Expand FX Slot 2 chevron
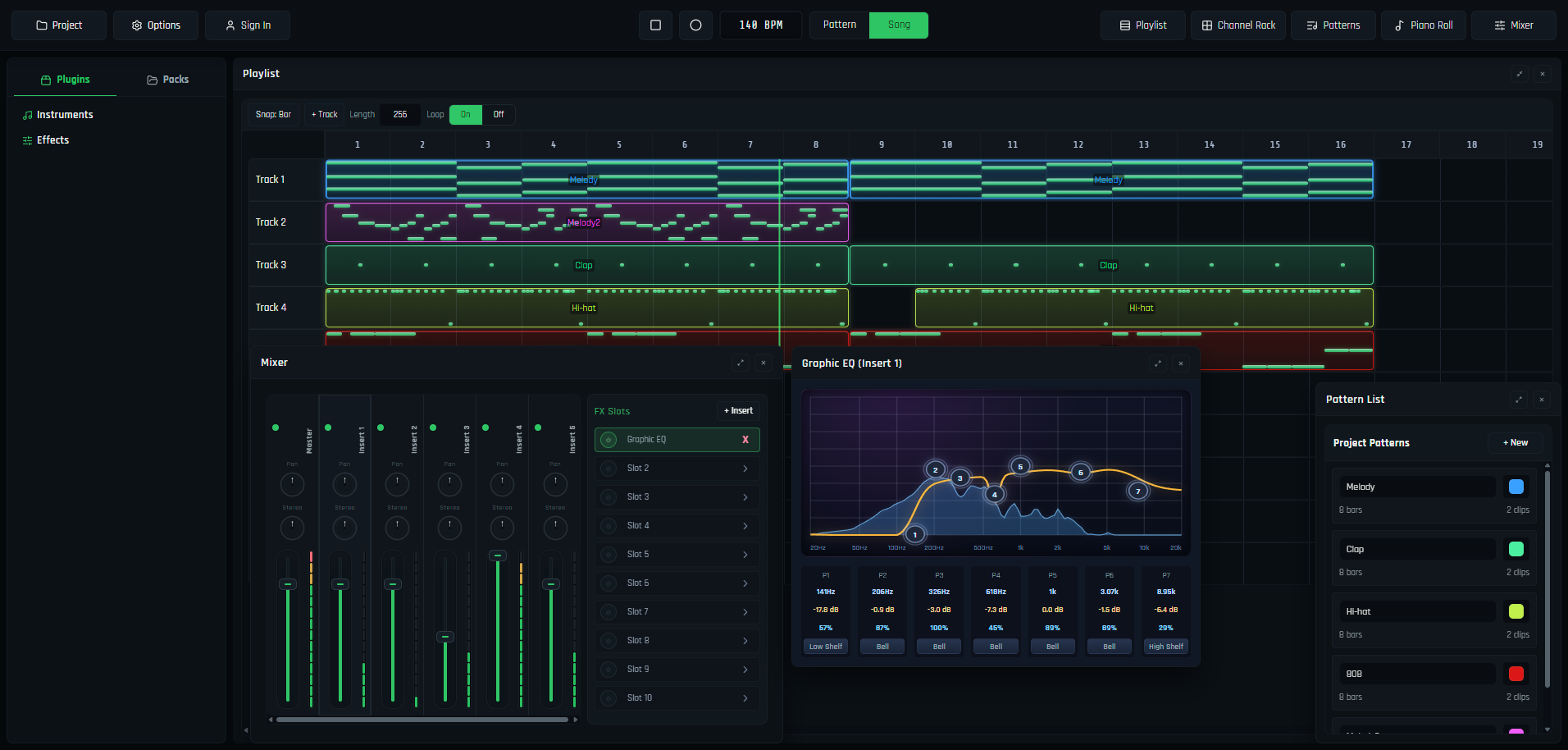 [745, 469]
